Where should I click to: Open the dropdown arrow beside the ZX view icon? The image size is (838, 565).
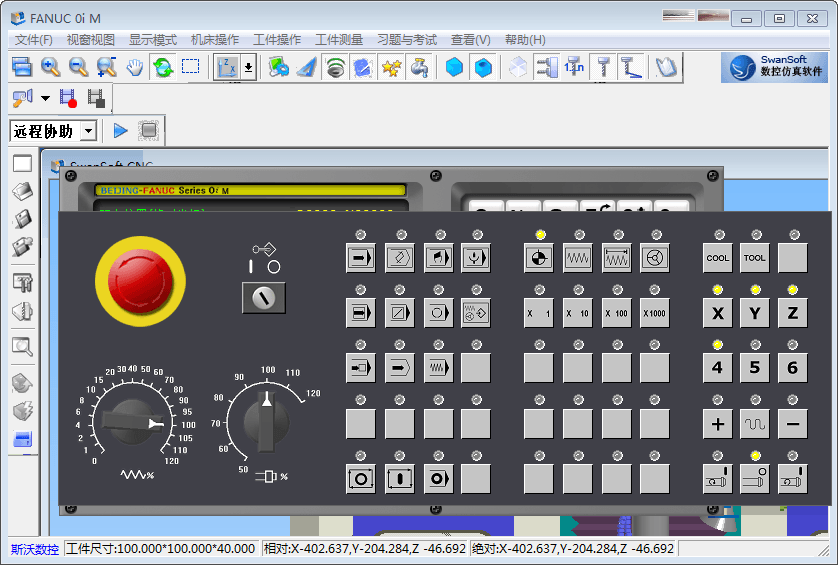pyautogui.click(x=249, y=67)
